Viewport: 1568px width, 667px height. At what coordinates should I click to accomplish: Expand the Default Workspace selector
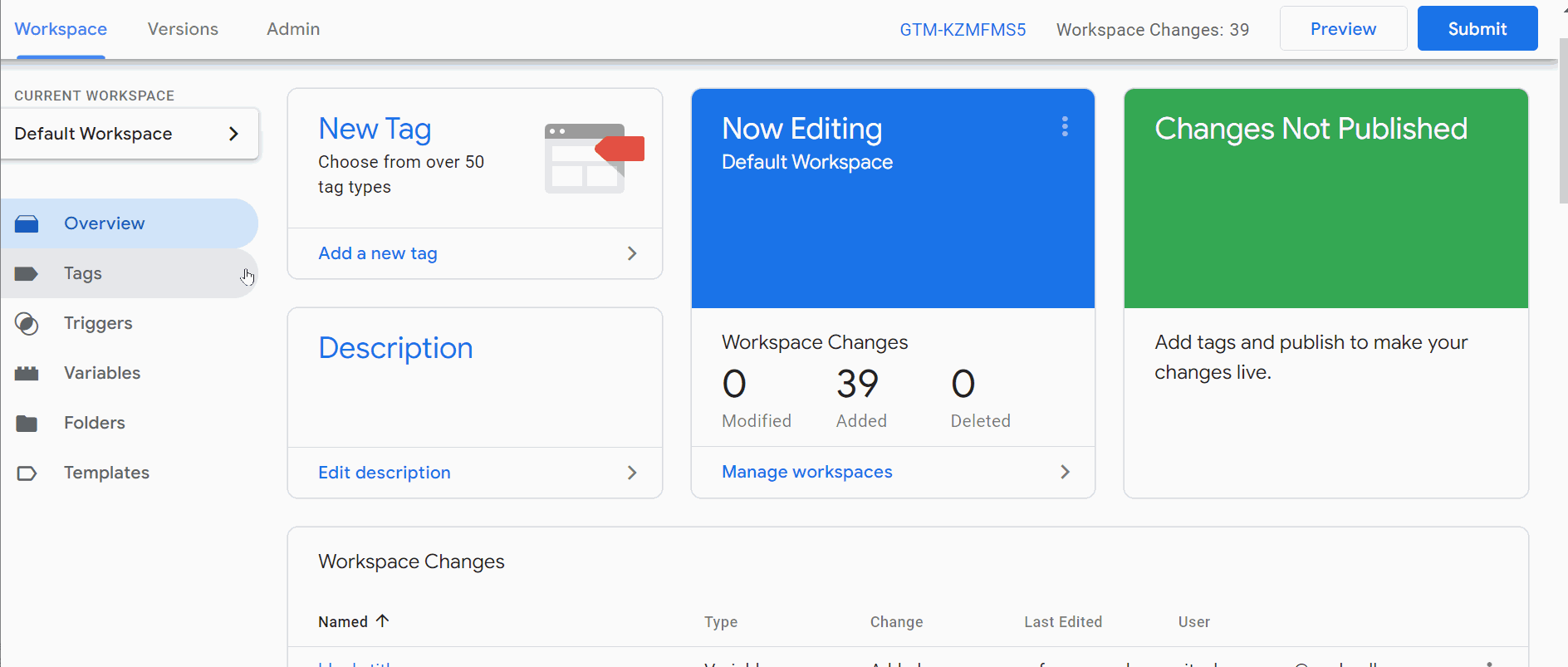click(x=130, y=134)
